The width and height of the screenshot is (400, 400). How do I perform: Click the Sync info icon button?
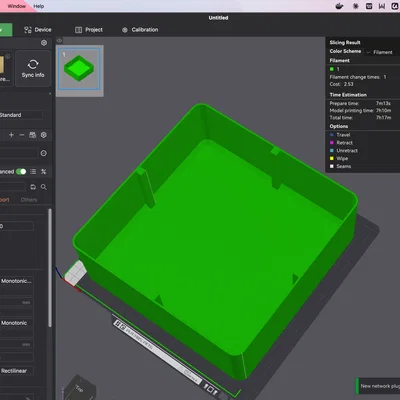33,69
